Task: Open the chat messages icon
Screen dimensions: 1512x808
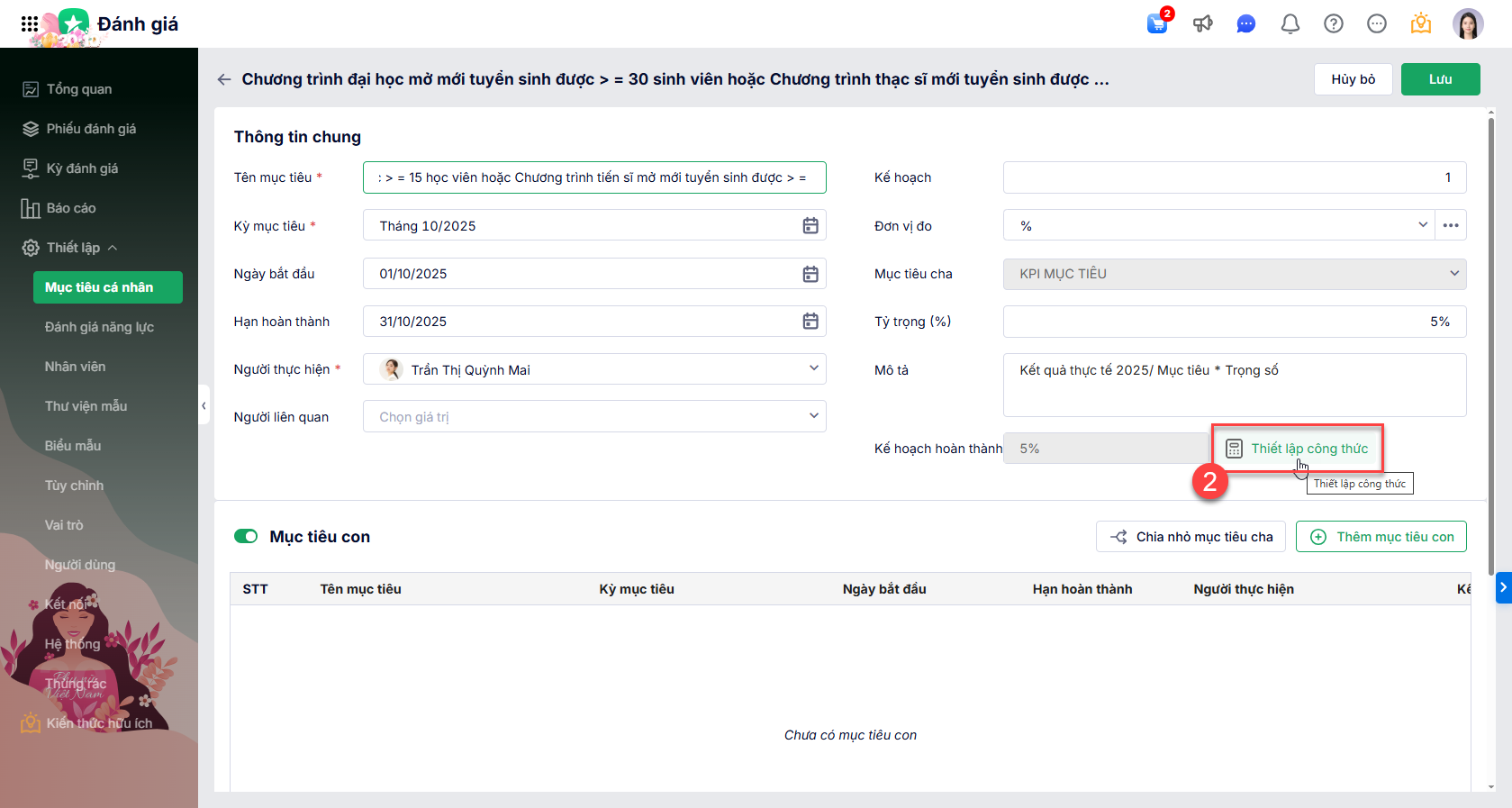Action: tap(1246, 24)
